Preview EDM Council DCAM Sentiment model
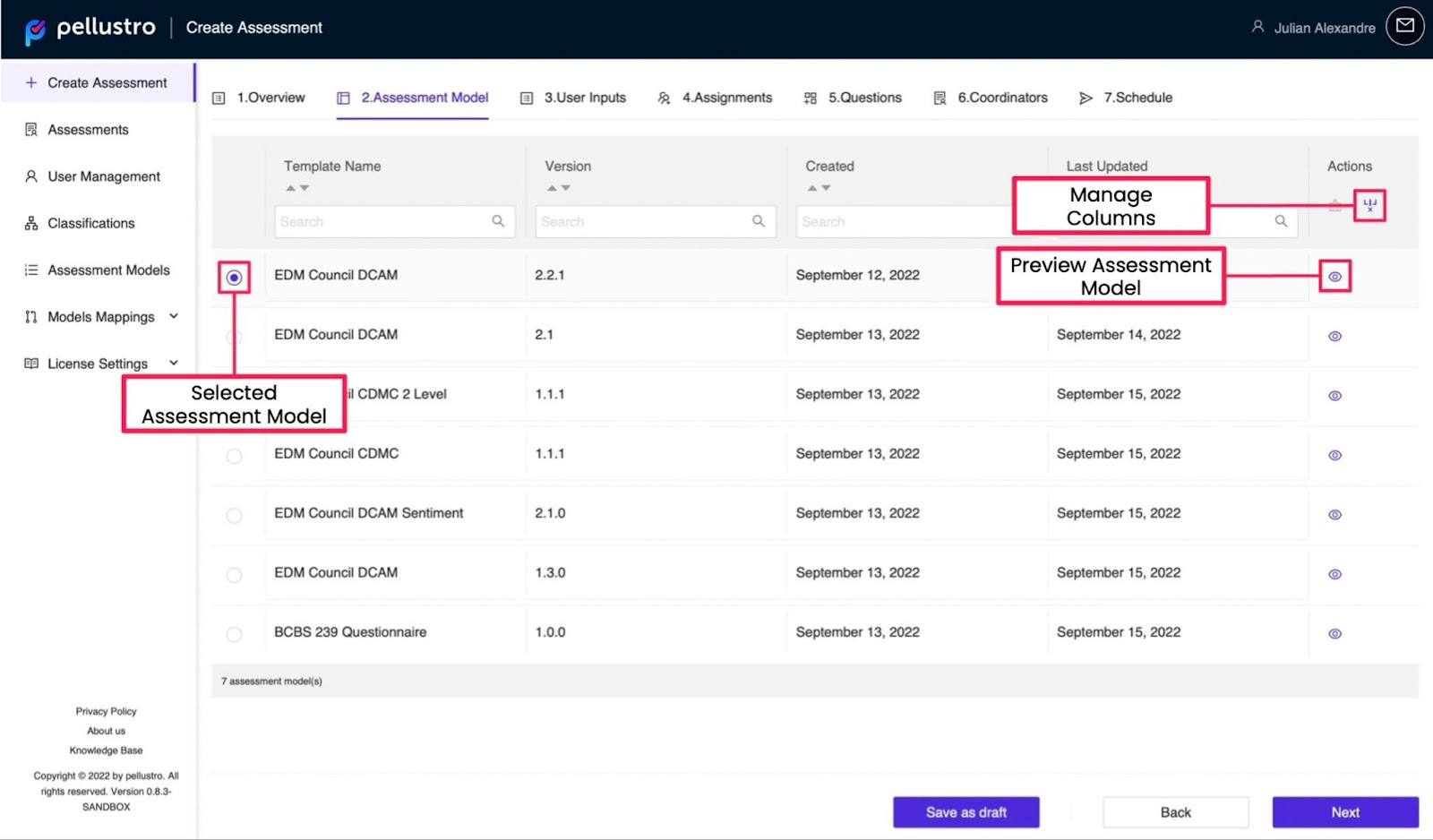 [x=1334, y=515]
